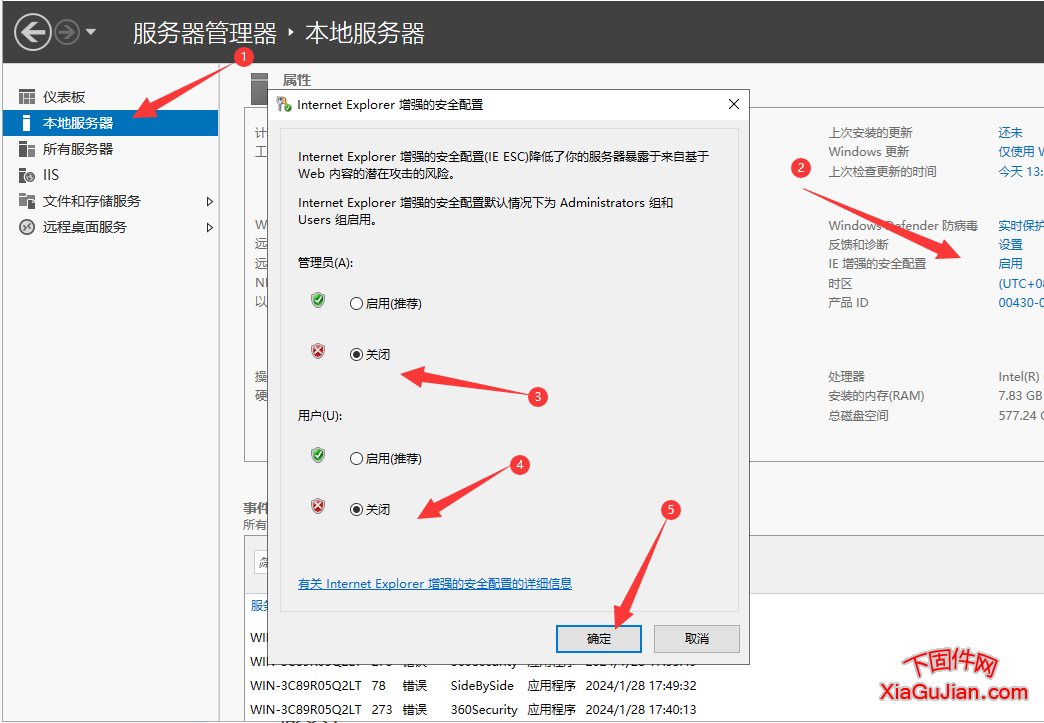Click the 577.24 disk space value

[x=1021, y=416]
